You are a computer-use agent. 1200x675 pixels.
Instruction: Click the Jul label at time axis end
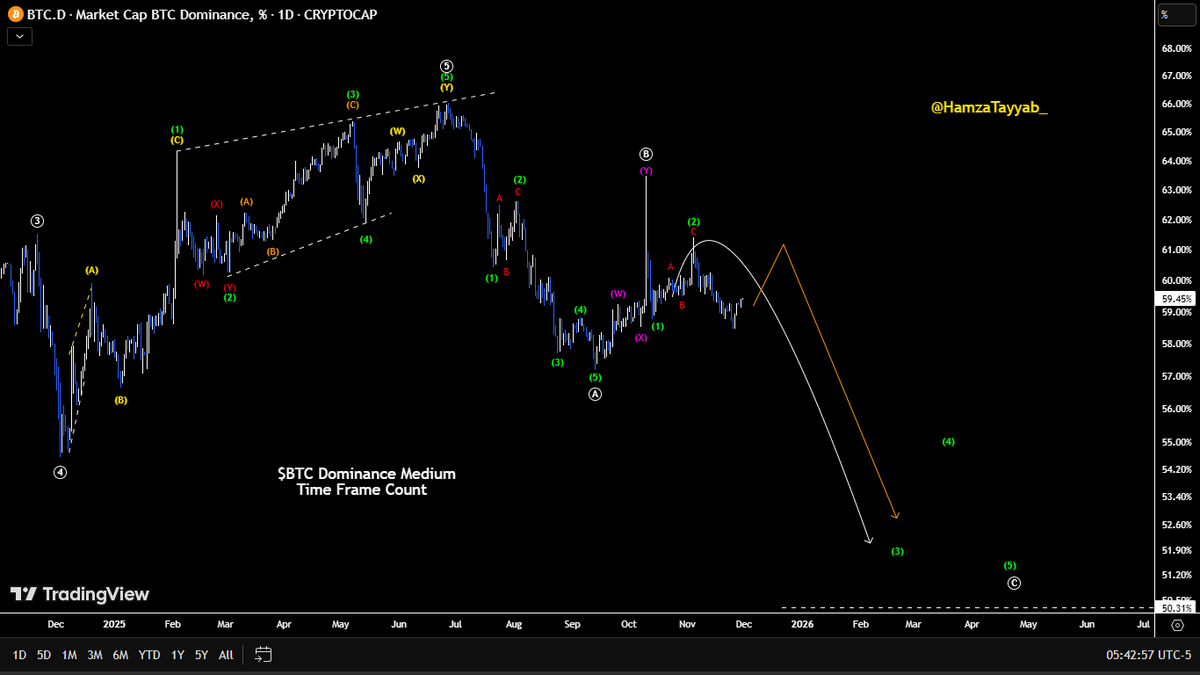click(x=1143, y=625)
